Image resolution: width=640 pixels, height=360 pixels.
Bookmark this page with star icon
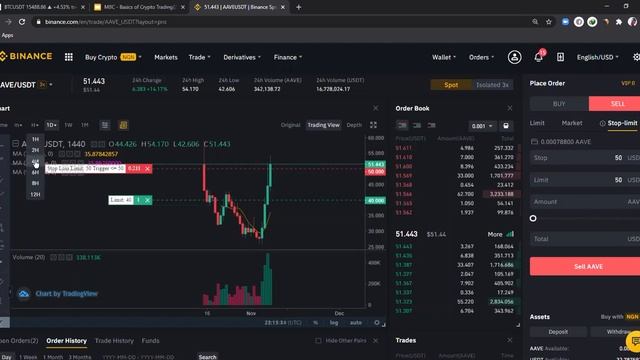(x=549, y=22)
